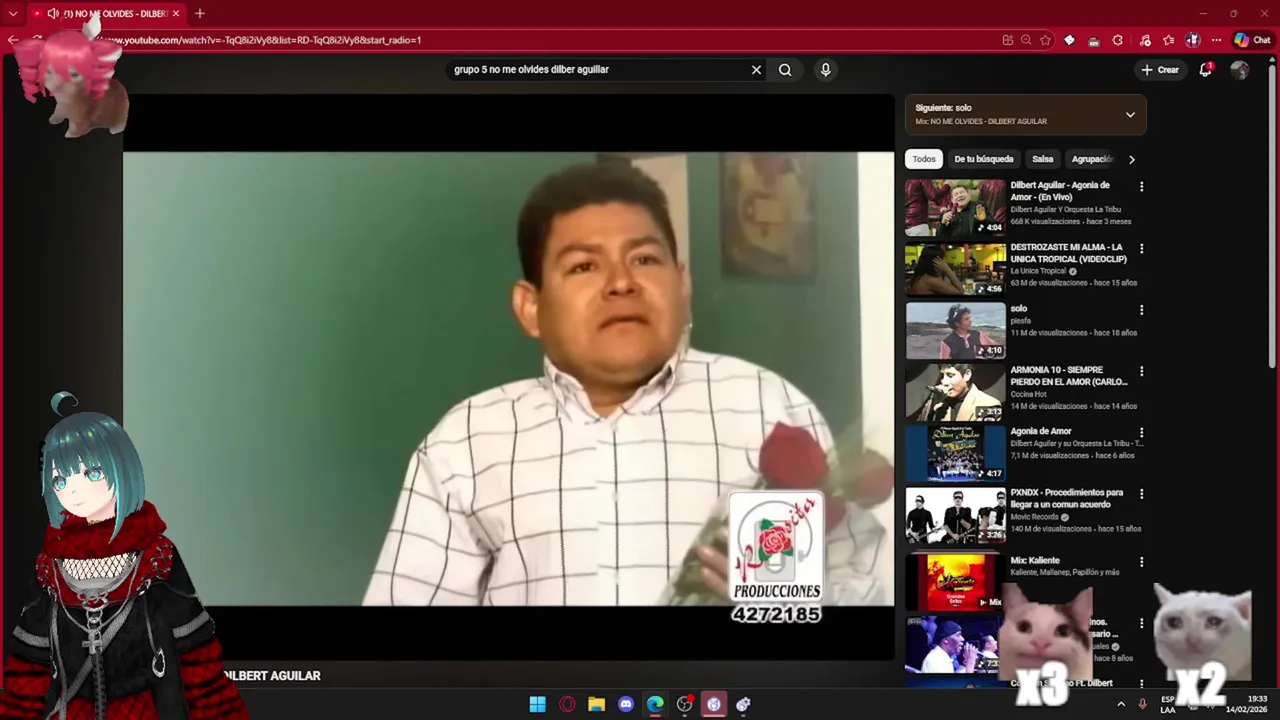Screen dimensions: 1280x720
Task: Open Copilot Chat in the browser toolbar
Action: 1252,40
